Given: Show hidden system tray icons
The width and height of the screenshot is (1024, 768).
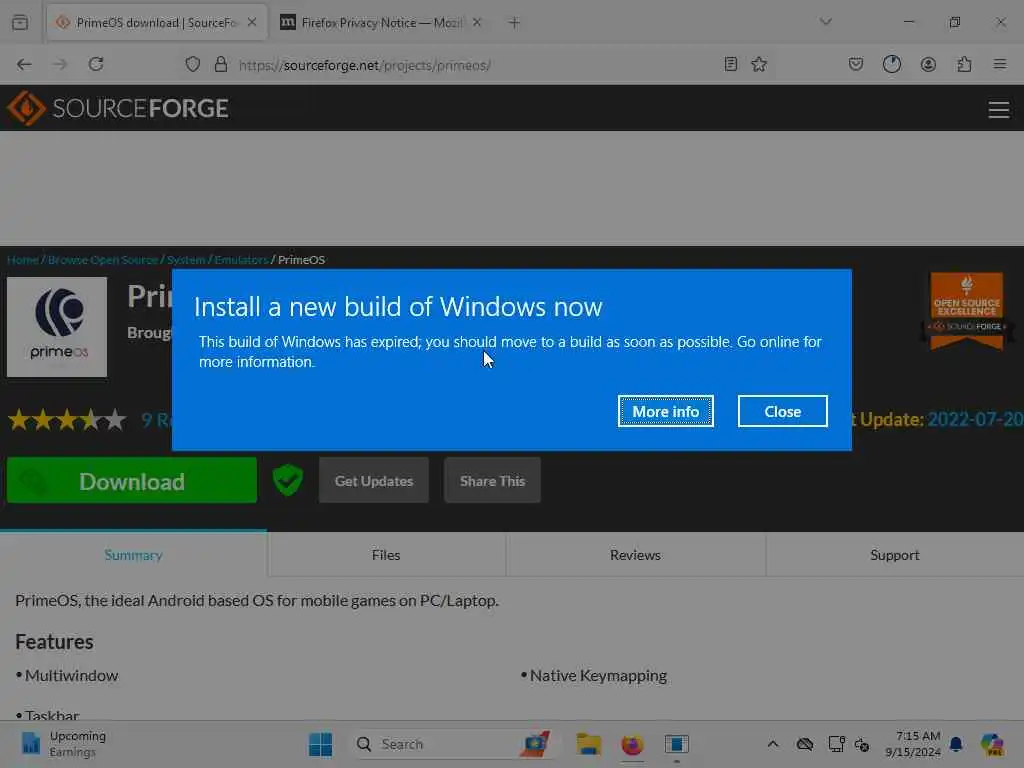Looking at the screenshot, I should tap(773, 744).
